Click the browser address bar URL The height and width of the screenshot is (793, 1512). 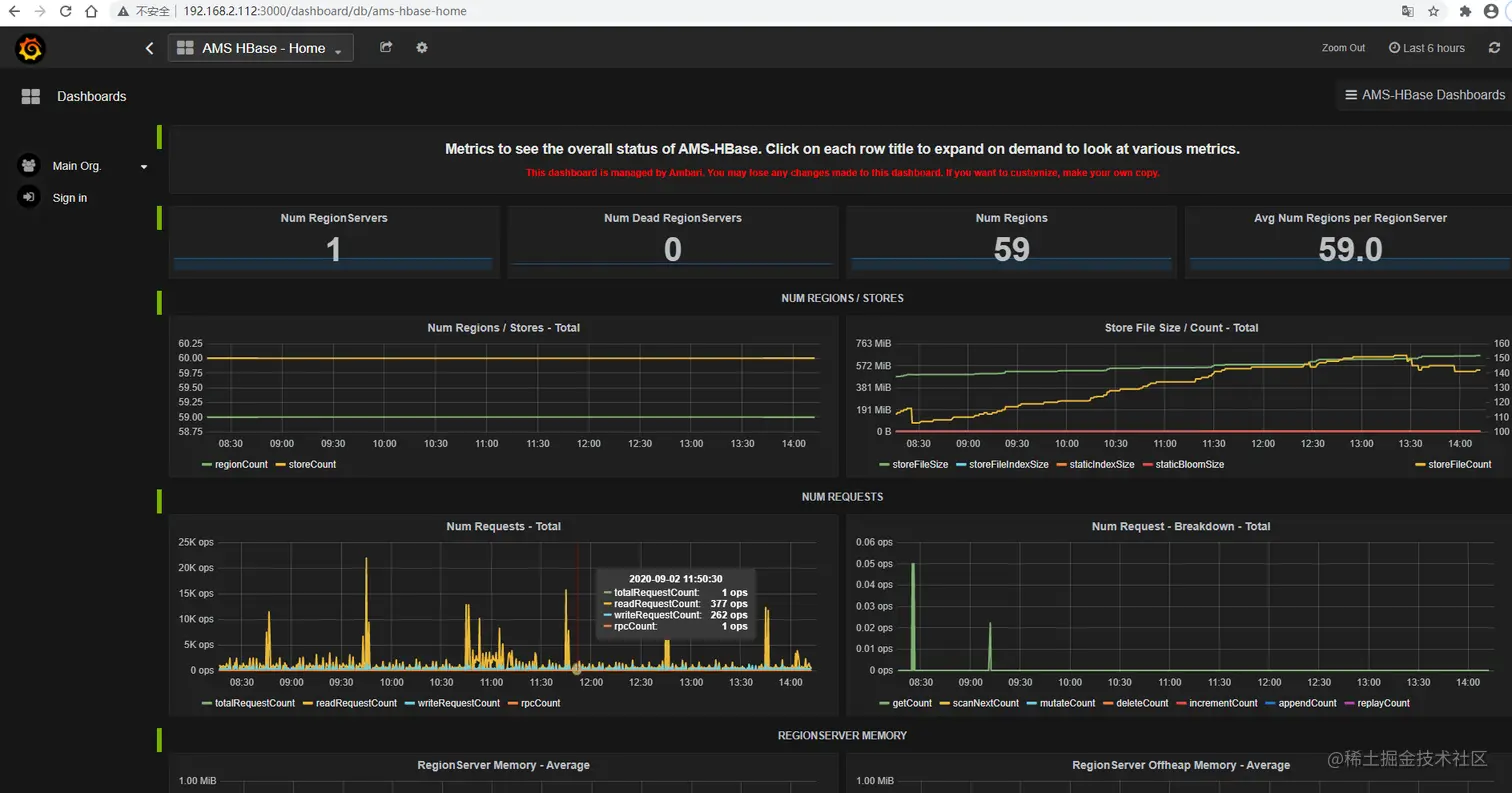click(325, 11)
